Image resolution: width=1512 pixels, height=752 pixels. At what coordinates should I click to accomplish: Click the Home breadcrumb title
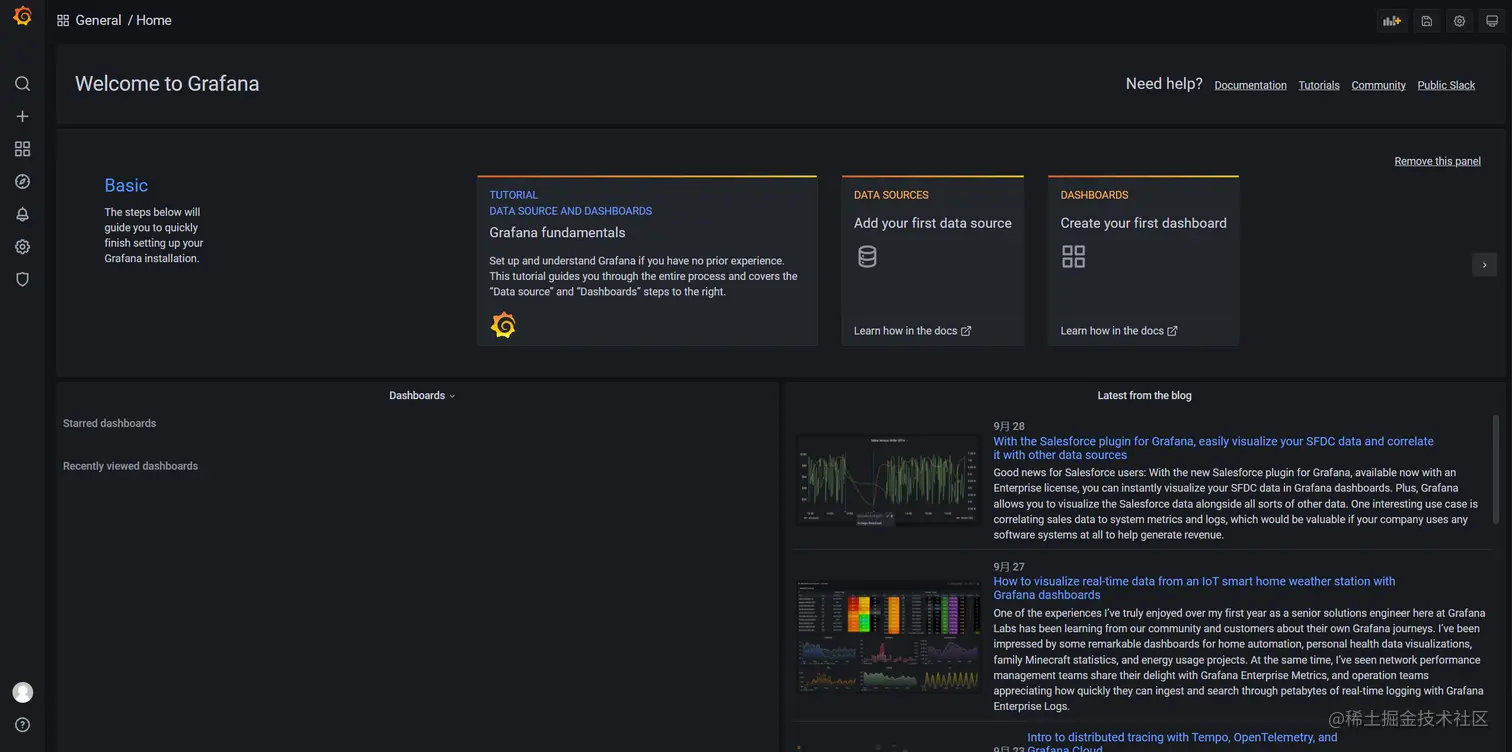coord(154,20)
